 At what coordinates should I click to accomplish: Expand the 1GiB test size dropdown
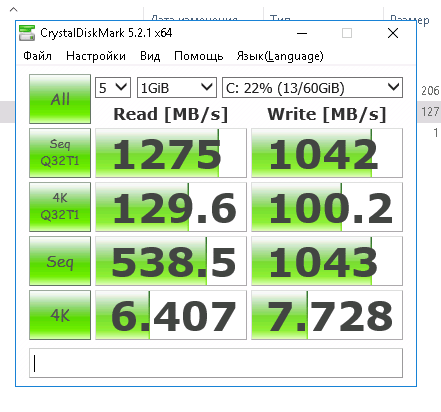point(177,88)
